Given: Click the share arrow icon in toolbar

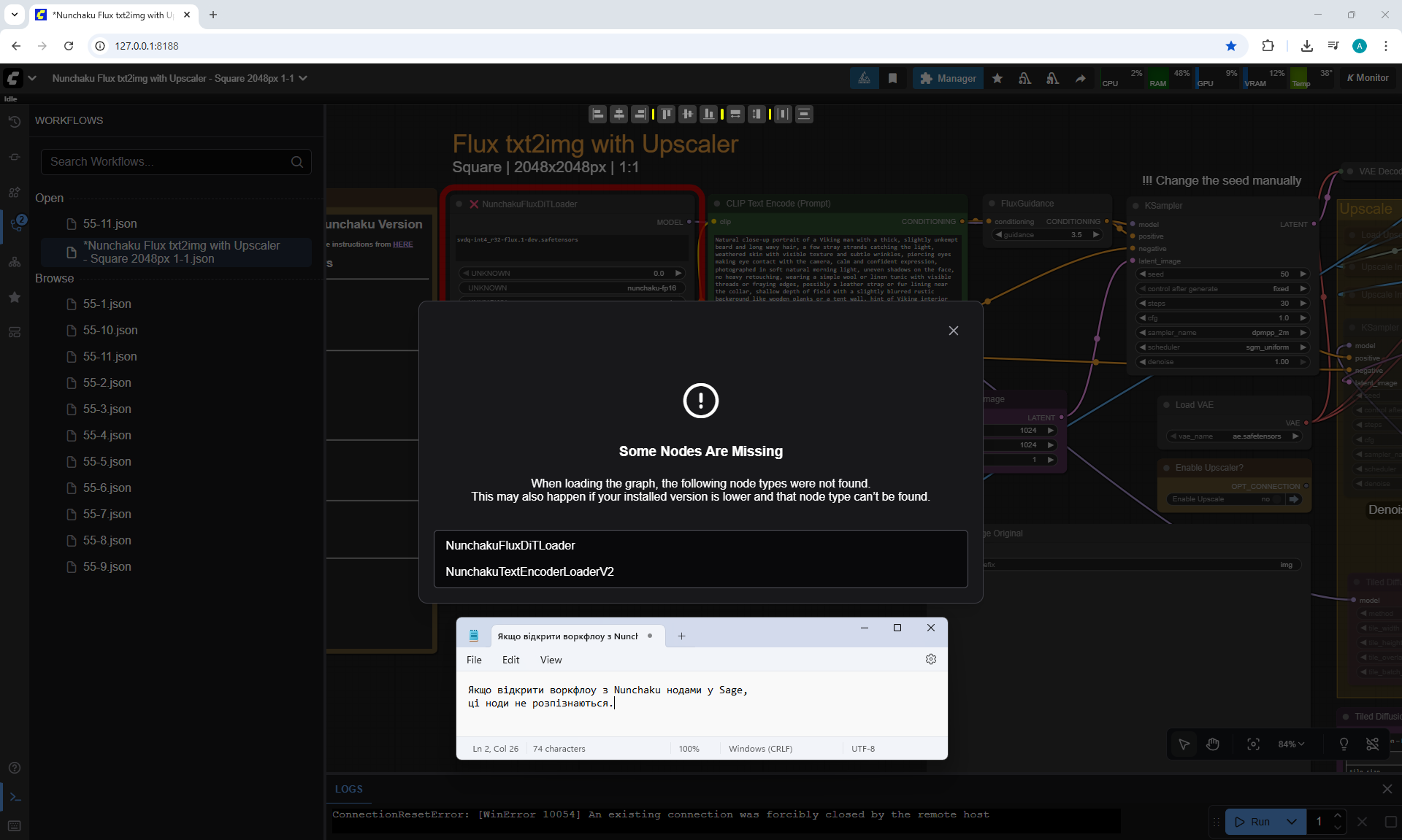Looking at the screenshot, I should pos(1080,78).
